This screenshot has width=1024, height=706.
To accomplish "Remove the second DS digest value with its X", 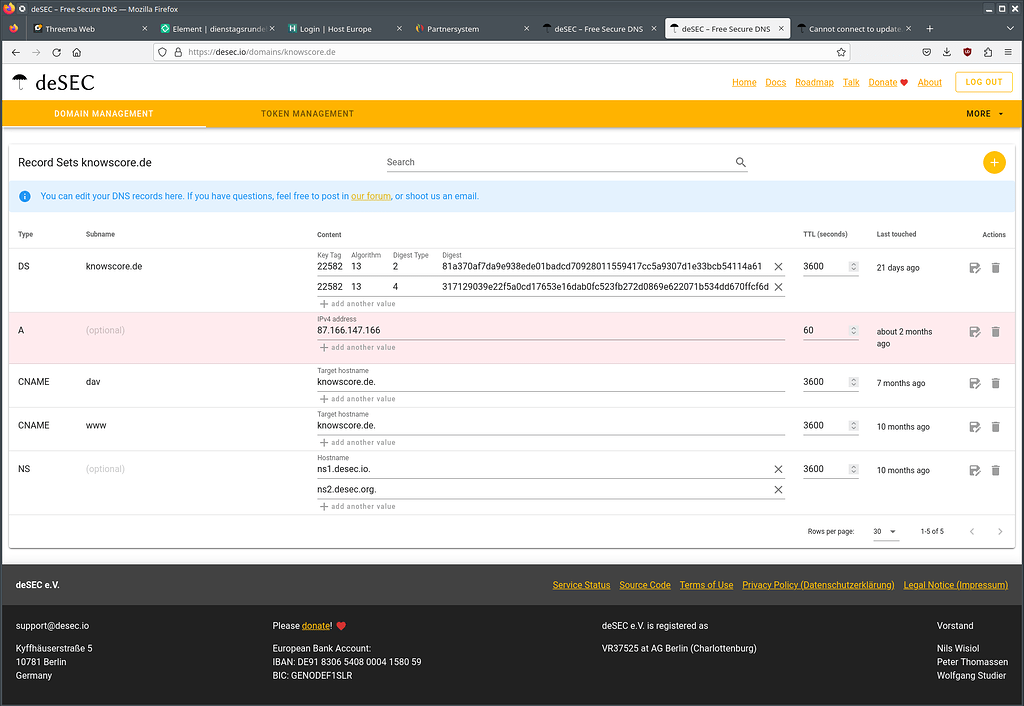I will pos(778,286).
